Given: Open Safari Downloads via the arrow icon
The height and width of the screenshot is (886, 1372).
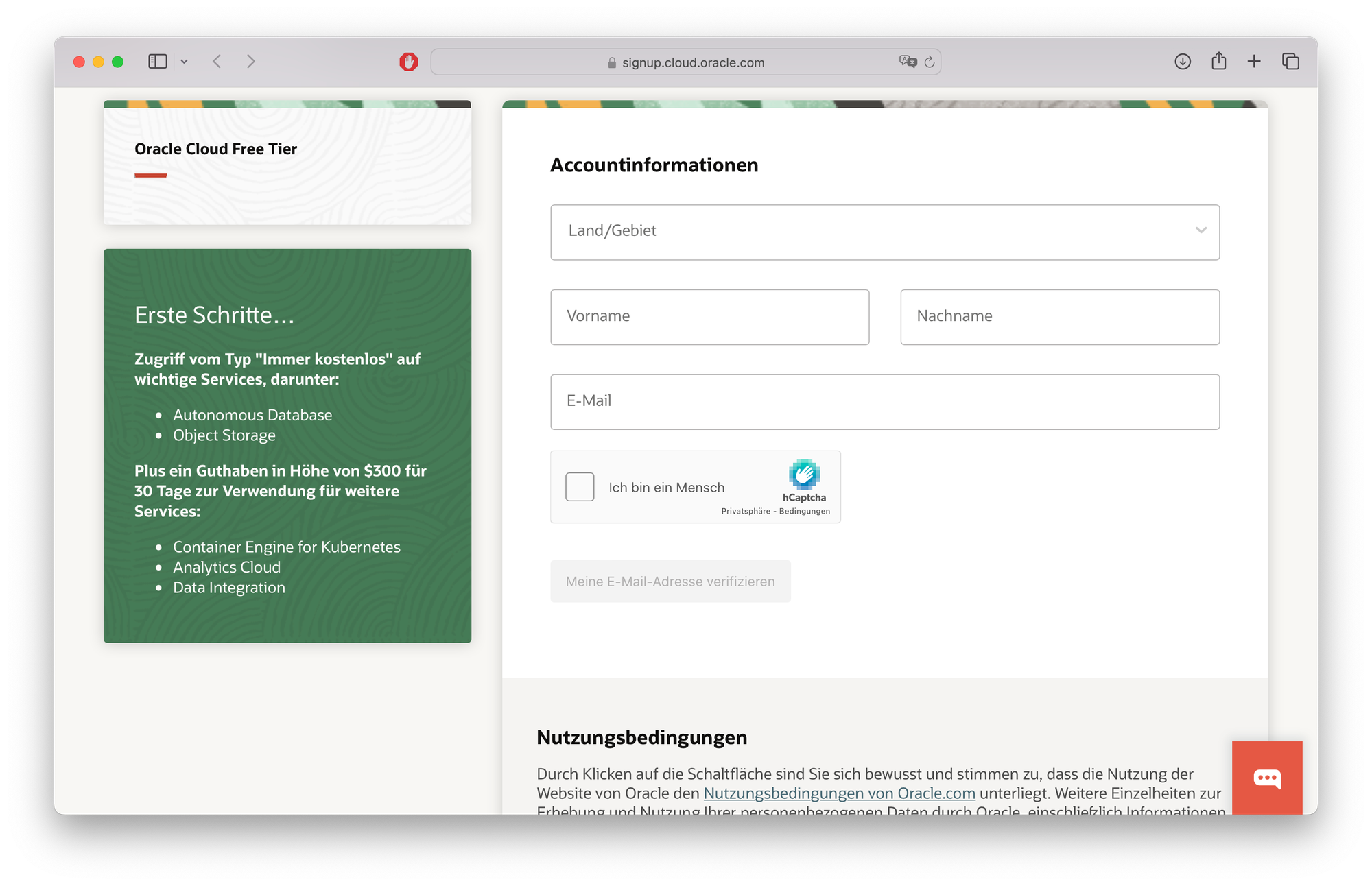Looking at the screenshot, I should click(x=1183, y=61).
